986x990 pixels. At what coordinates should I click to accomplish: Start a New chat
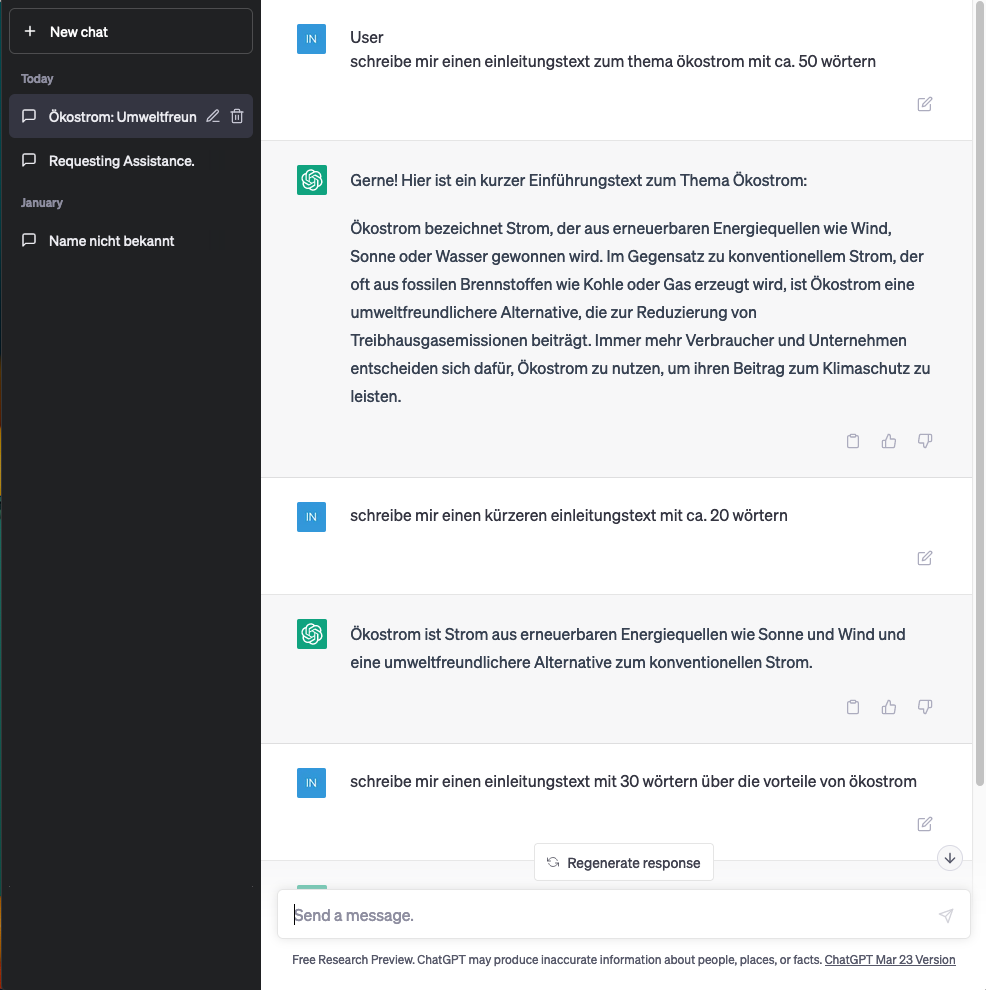(131, 32)
